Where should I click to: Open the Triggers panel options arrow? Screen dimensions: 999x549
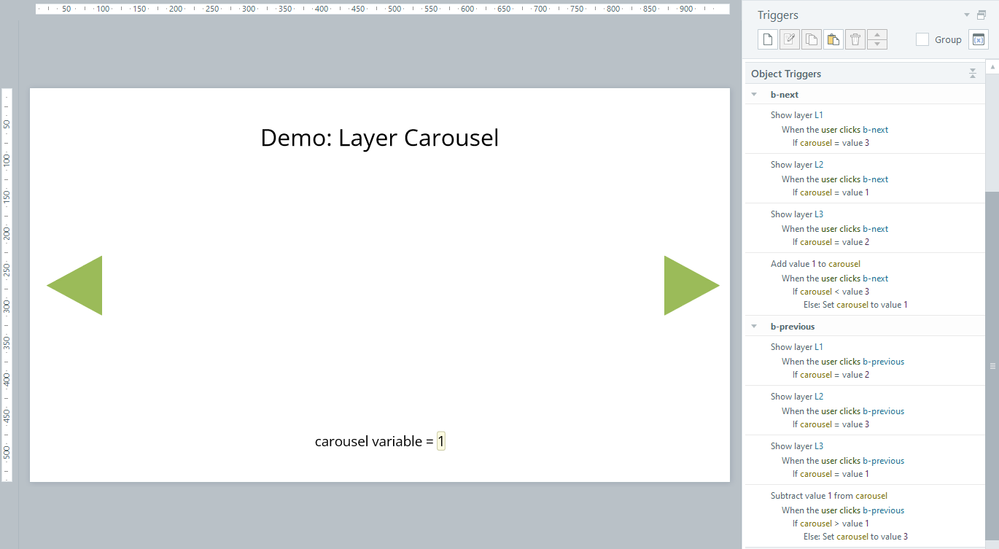pos(967,15)
